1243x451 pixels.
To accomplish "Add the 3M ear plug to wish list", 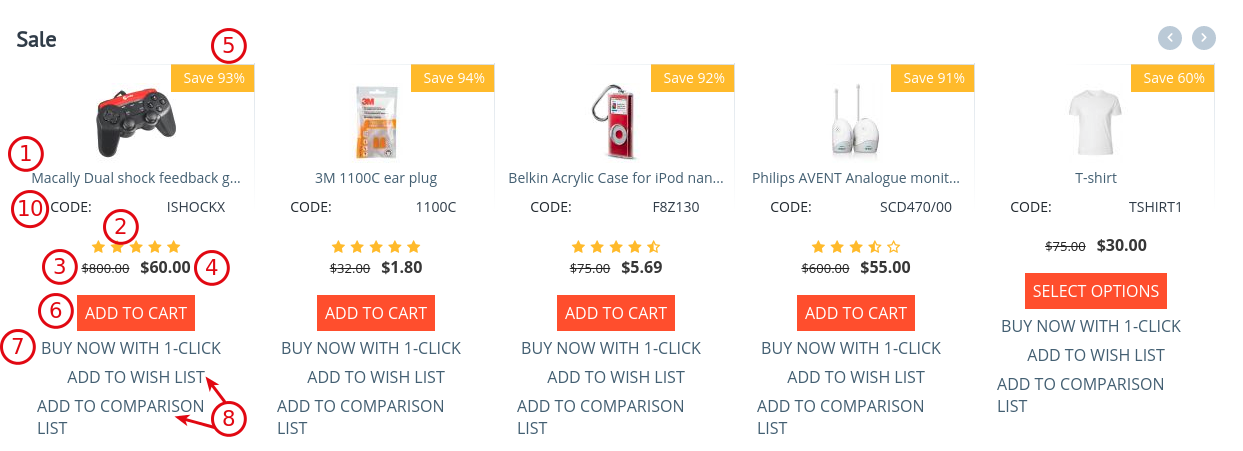I will (376, 377).
